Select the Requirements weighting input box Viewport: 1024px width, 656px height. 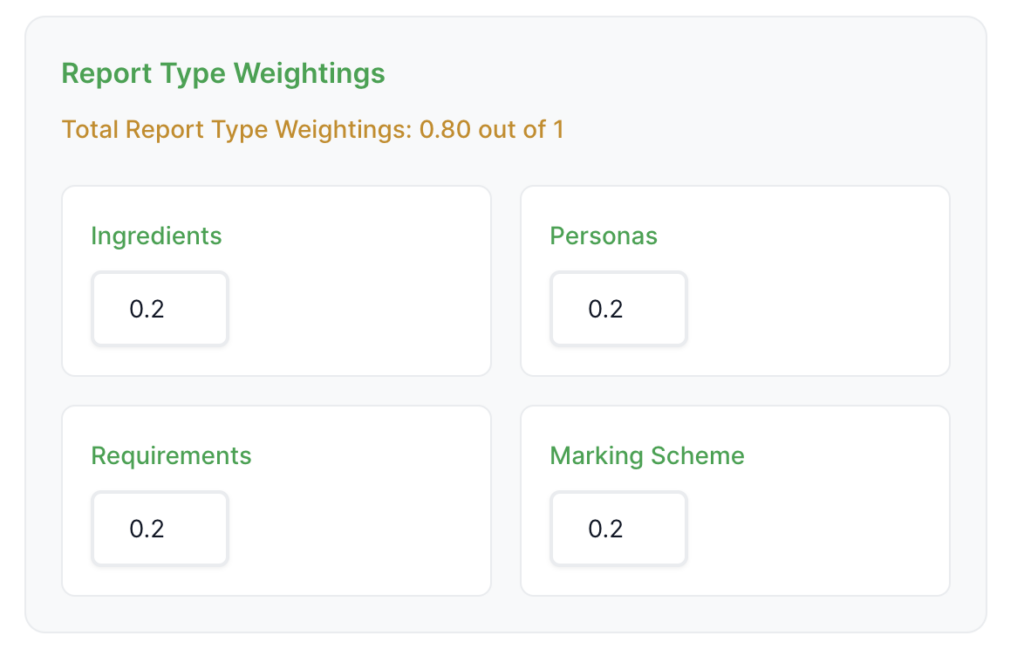[x=160, y=528]
